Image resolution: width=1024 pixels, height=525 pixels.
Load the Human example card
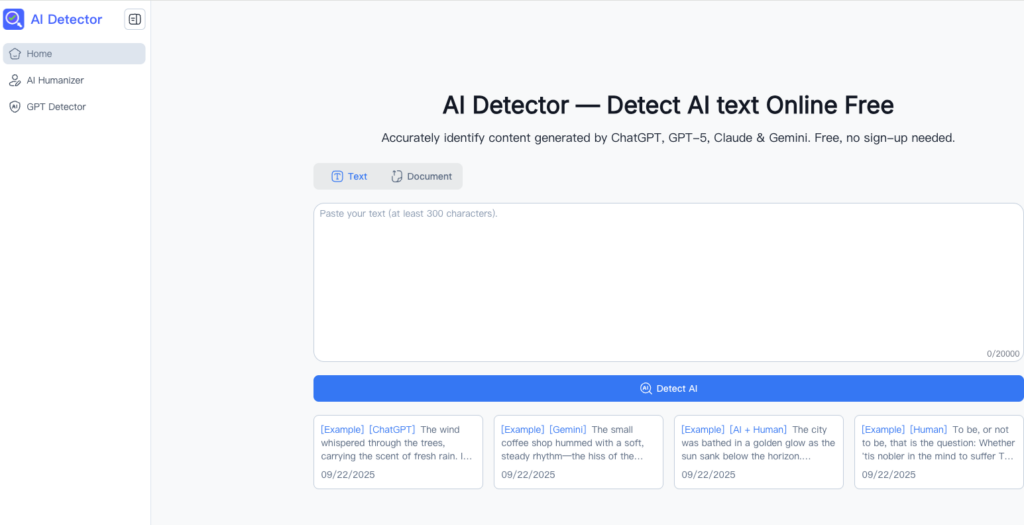[939, 452]
